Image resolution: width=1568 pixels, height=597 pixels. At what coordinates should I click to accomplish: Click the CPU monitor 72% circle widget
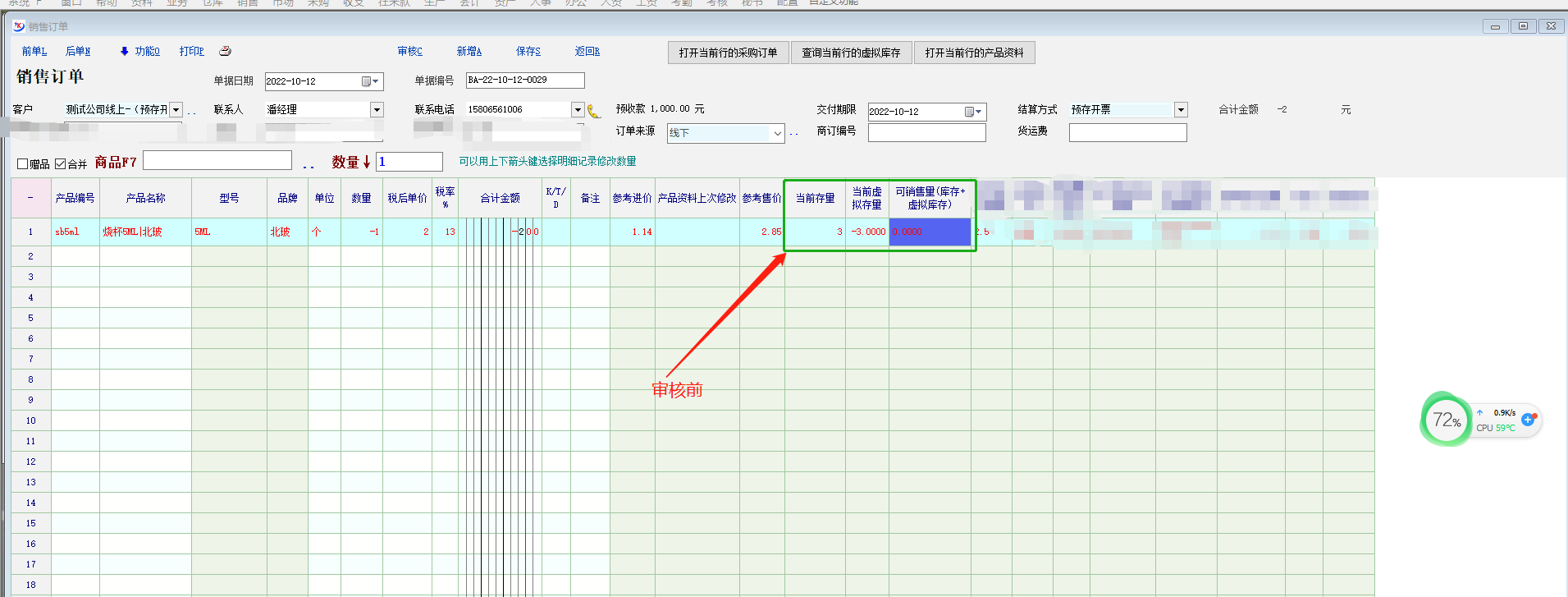(x=1446, y=420)
